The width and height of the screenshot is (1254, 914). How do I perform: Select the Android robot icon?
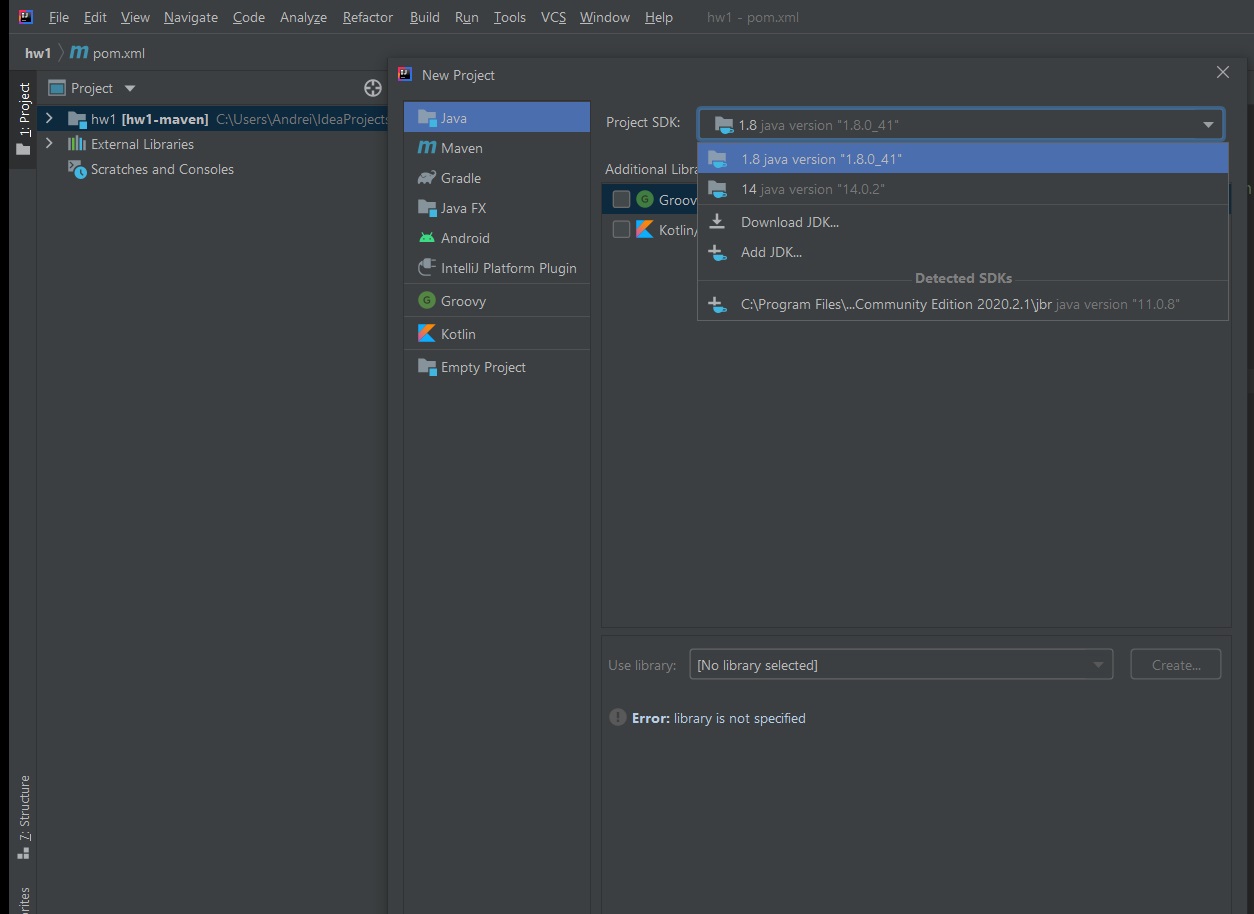click(427, 238)
